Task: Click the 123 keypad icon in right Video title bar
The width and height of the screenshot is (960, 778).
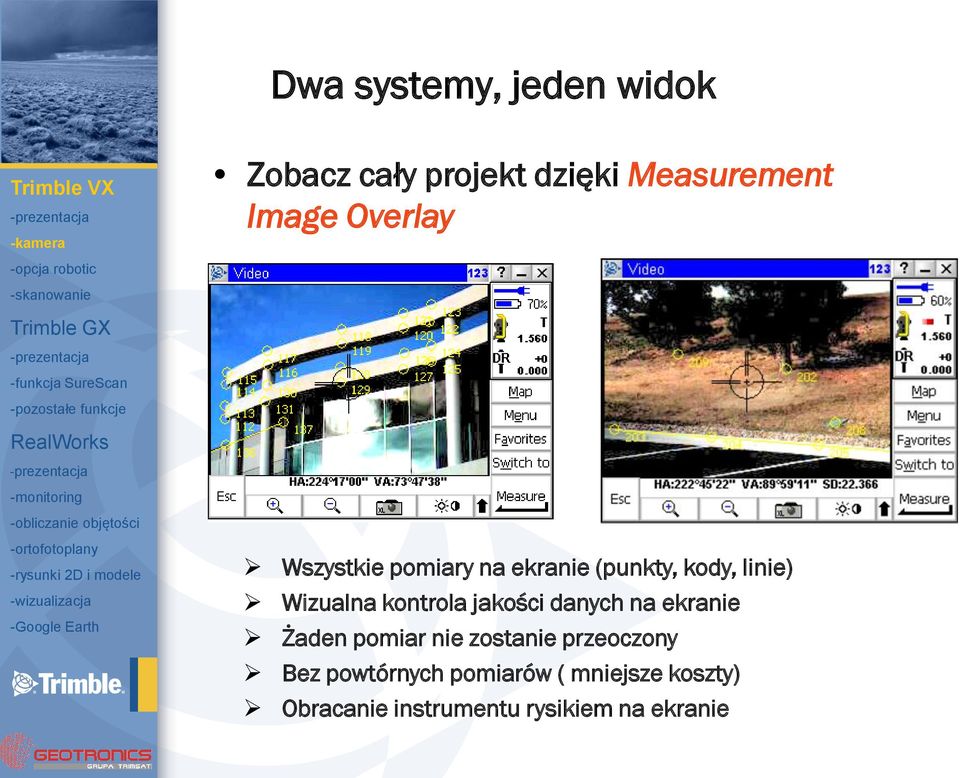Action: point(880,269)
